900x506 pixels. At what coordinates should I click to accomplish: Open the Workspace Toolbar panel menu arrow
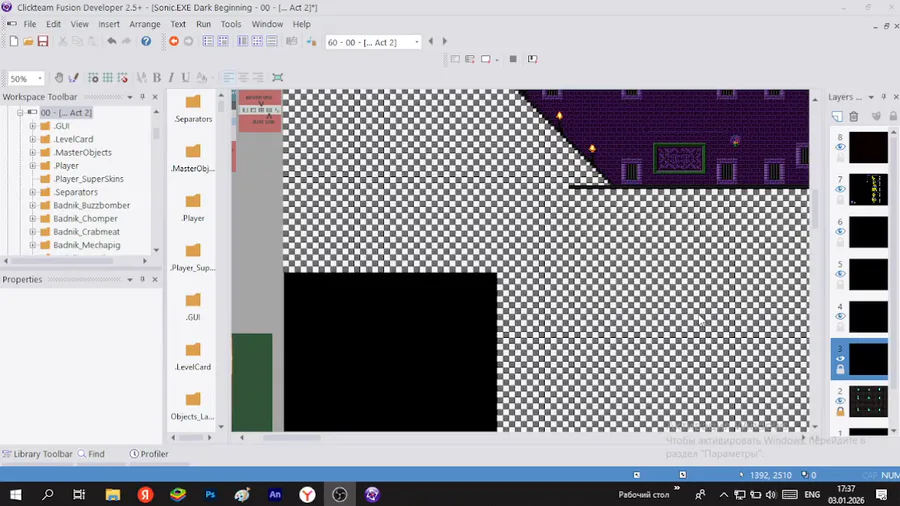pos(130,97)
